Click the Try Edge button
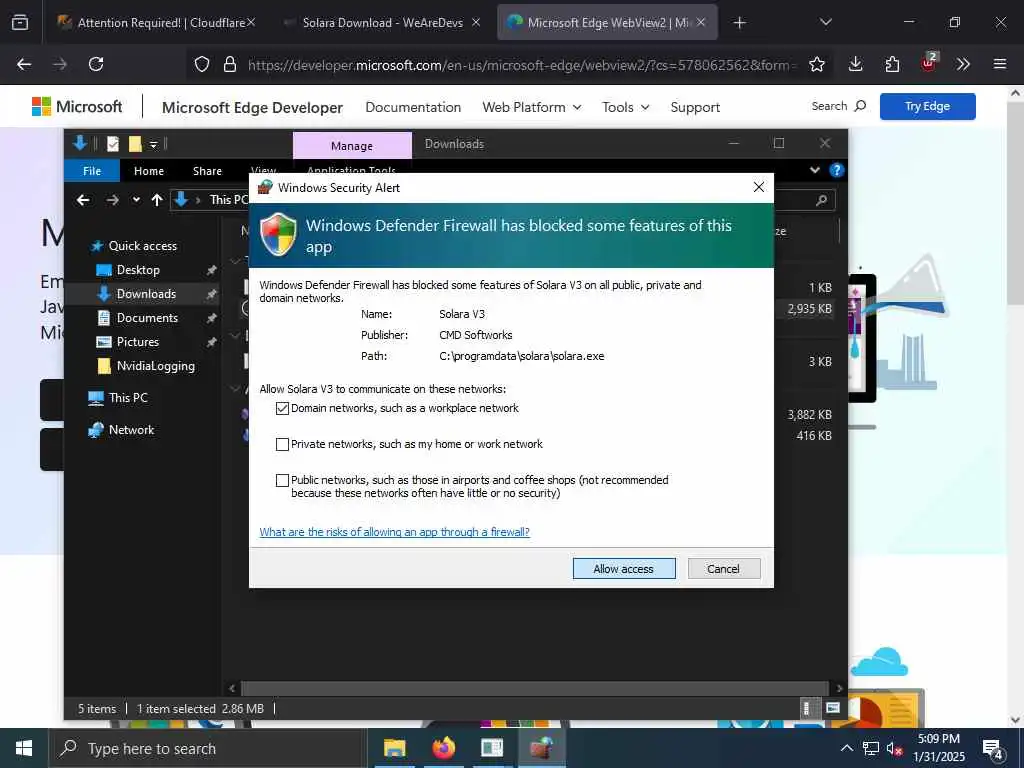This screenshot has width=1024, height=768. 927,106
